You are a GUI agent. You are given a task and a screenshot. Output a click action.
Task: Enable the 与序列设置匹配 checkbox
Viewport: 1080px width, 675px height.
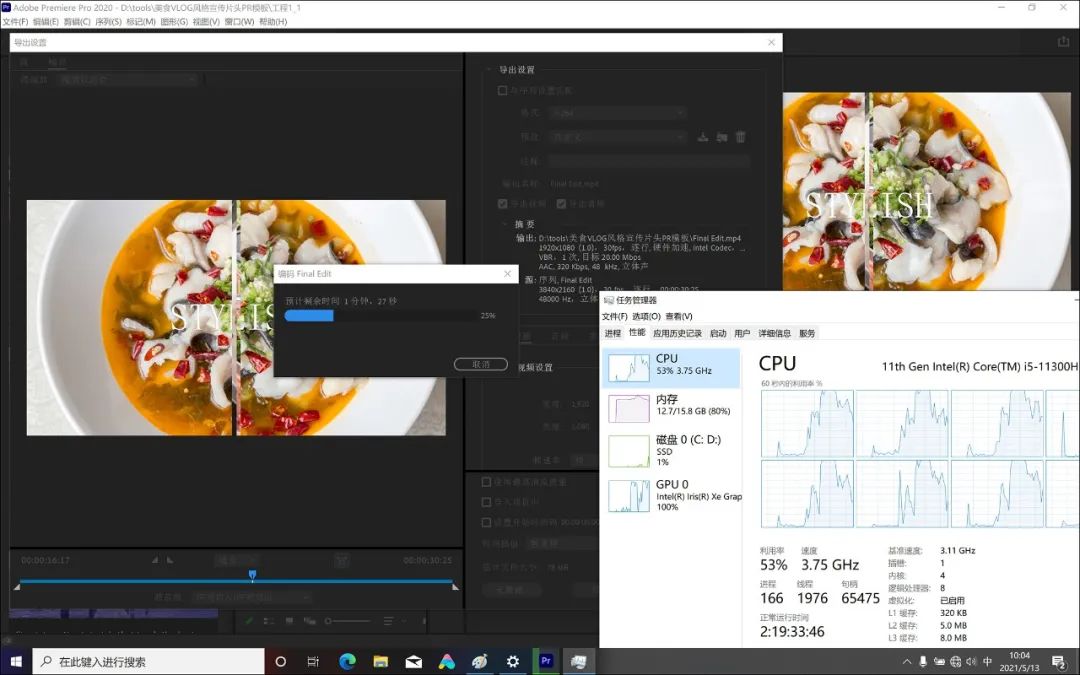(501, 90)
